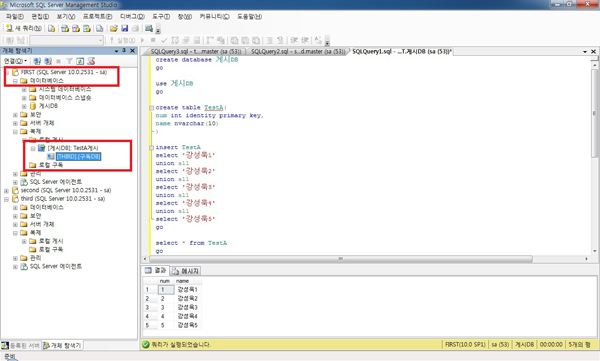Click the Cancel Executing Query stop icon
The height and width of the screenshot is (361, 600).
(x=153, y=40)
